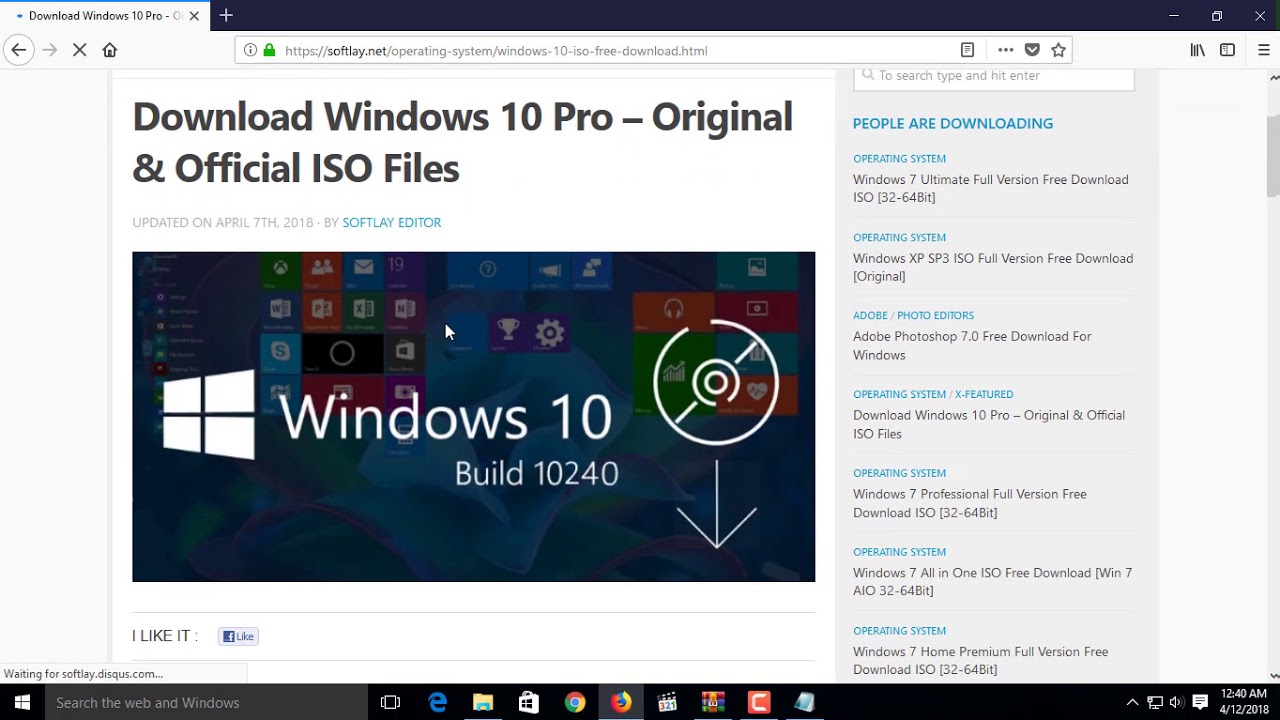Launch Google Chrome from taskbar

click(x=575, y=702)
